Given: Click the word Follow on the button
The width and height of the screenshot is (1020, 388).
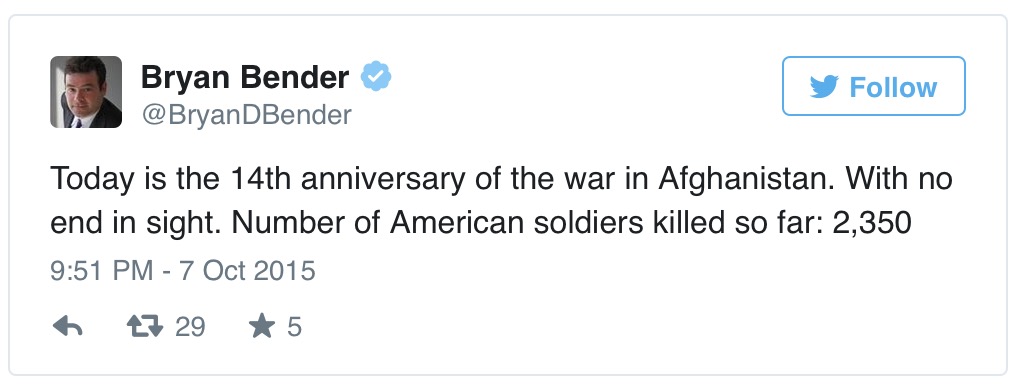Looking at the screenshot, I should click(893, 87).
